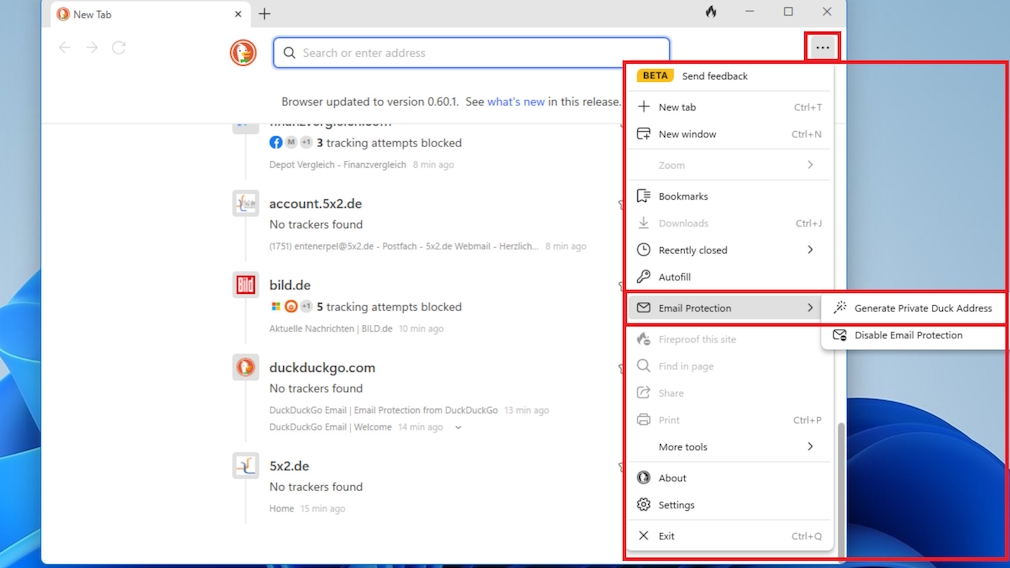The image size is (1010, 568).
Task: Expand the duckduckgo.com history entries chevron
Action: pyautogui.click(x=458, y=427)
